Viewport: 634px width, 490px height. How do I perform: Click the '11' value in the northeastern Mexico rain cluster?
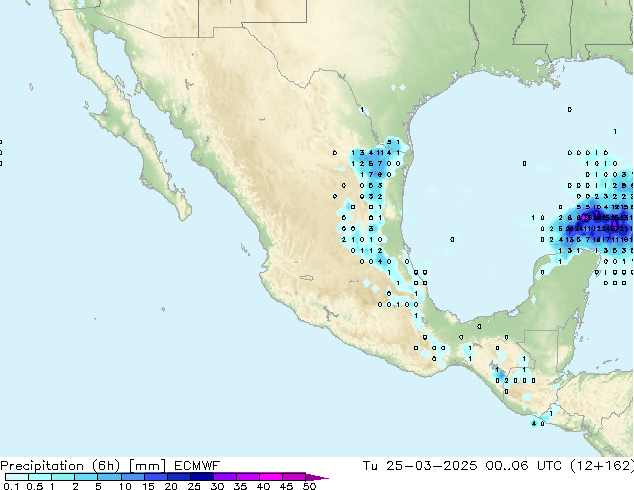click(380, 153)
